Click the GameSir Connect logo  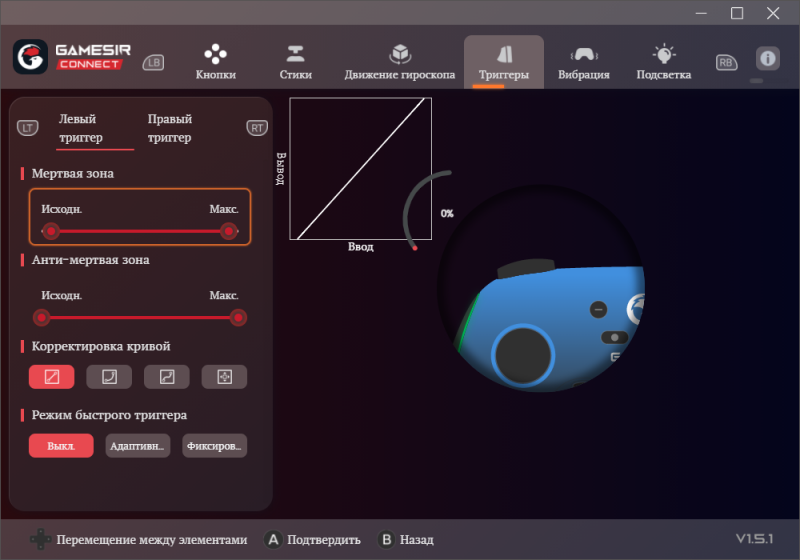pyautogui.click(x=71, y=57)
